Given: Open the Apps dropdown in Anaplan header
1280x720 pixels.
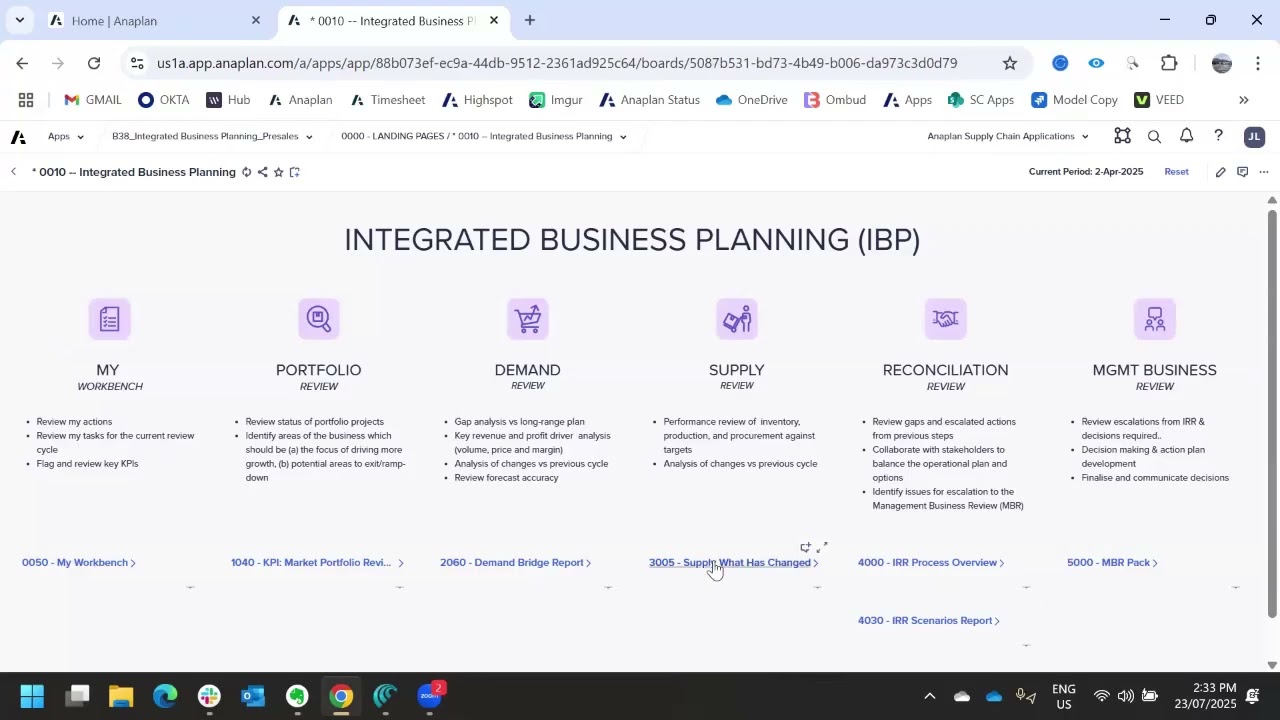Looking at the screenshot, I should tap(66, 137).
